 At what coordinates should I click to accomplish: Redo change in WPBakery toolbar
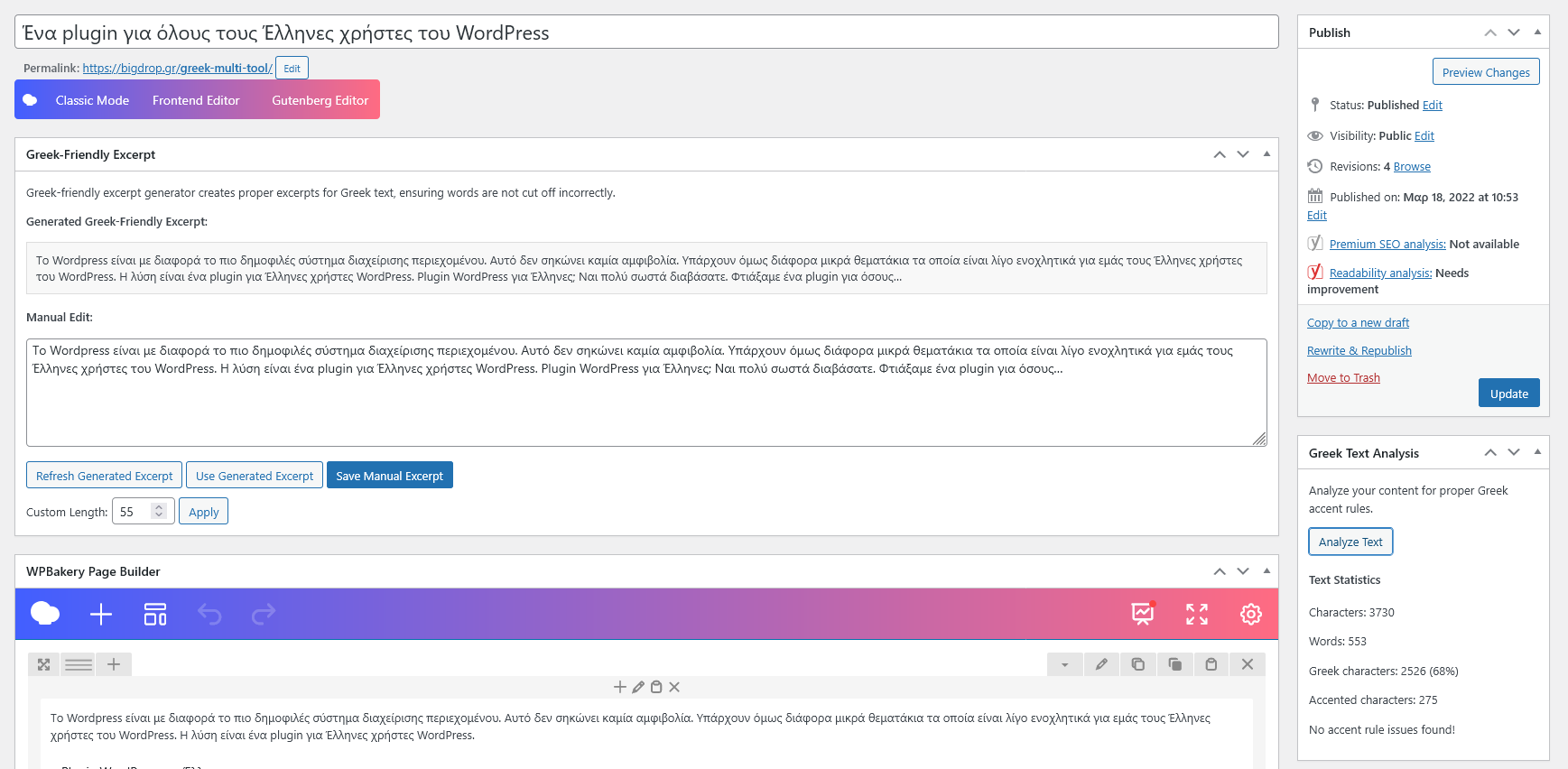264,615
